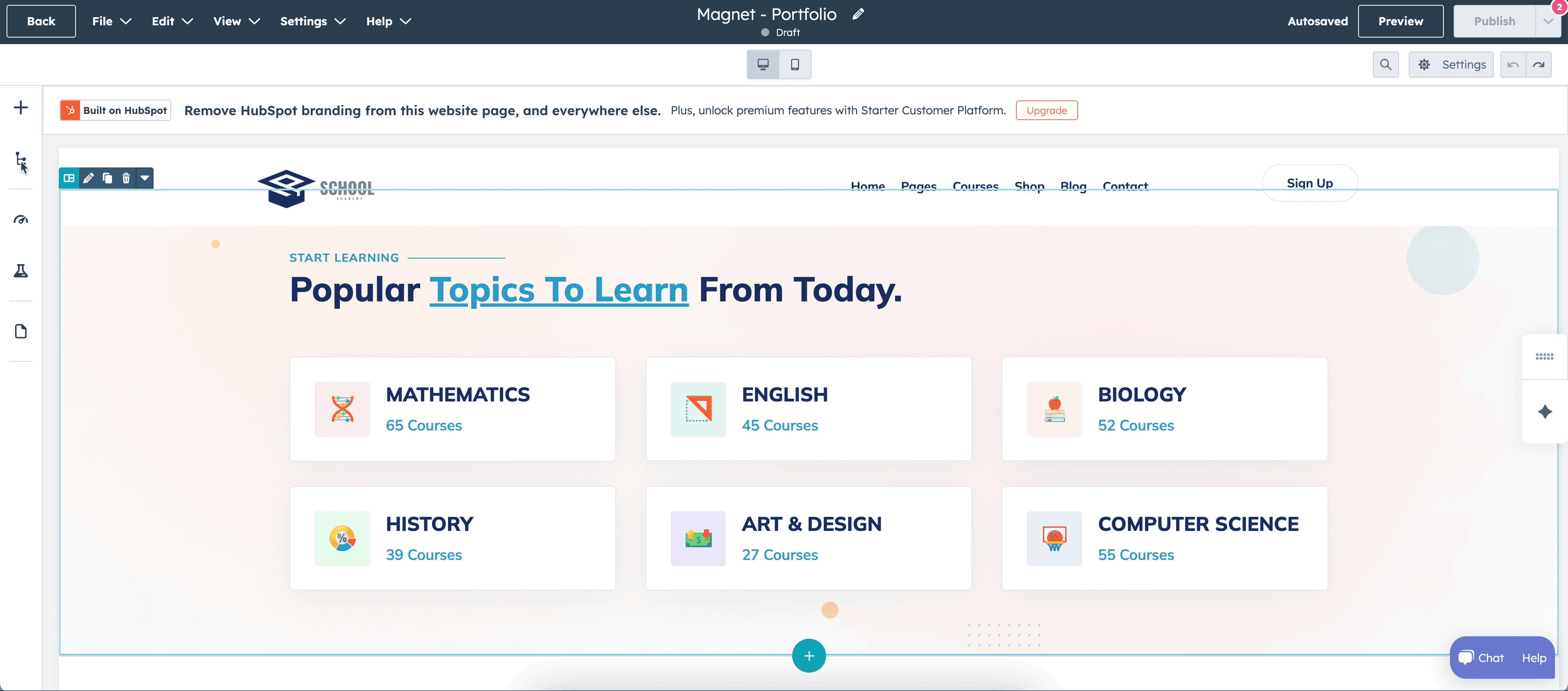Viewport: 1568px width, 691px height.
Task: Click the undo arrow button
Action: click(x=1512, y=65)
